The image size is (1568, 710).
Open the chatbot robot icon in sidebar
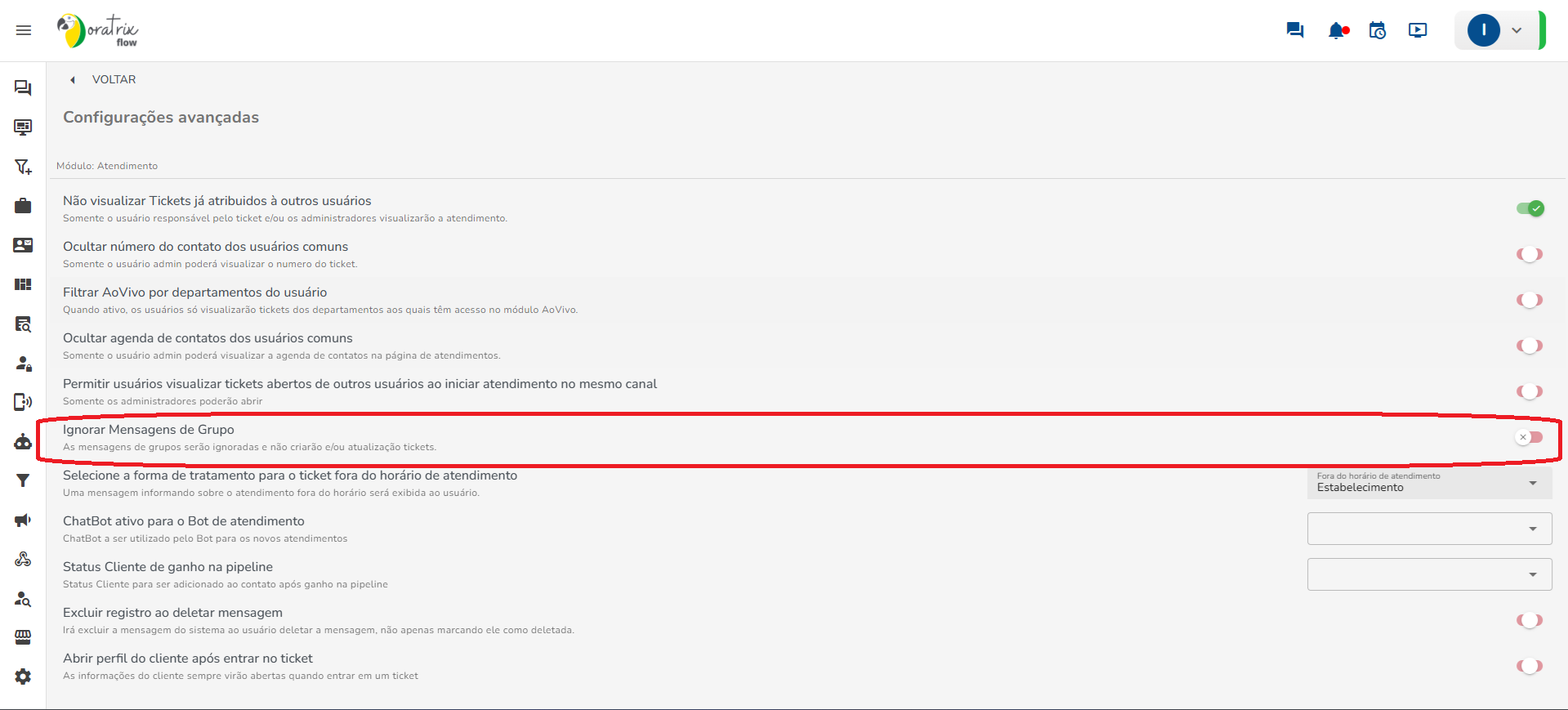(x=23, y=442)
